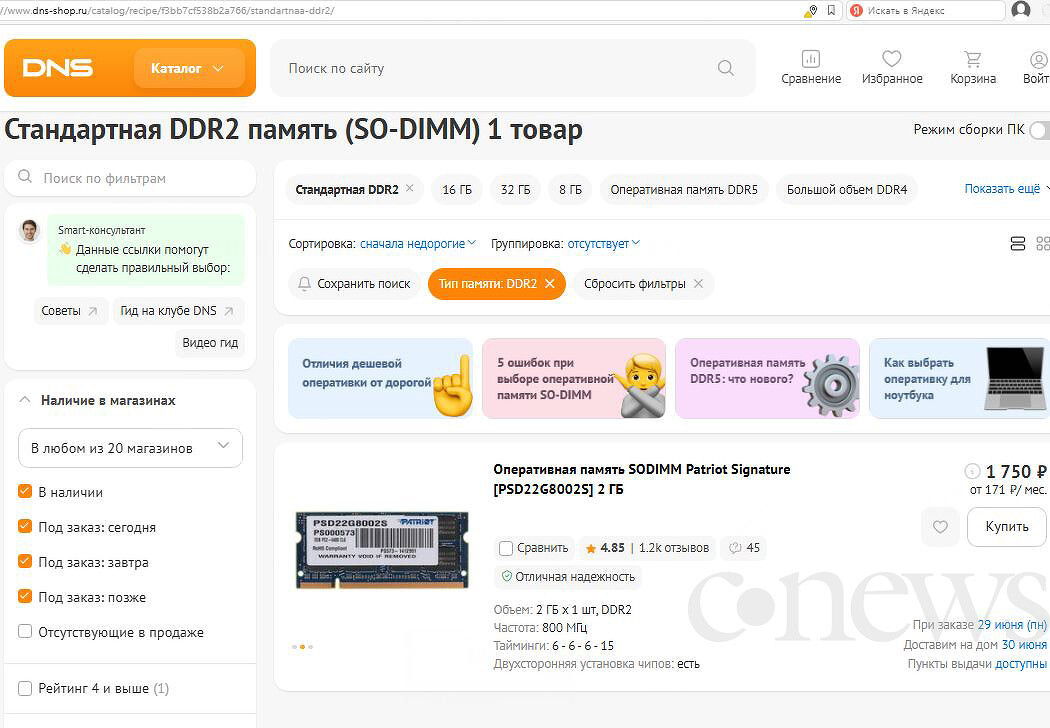1050x728 pixels.
Task: Click the 30 июня delivery date link
Action: [x=1024, y=644]
